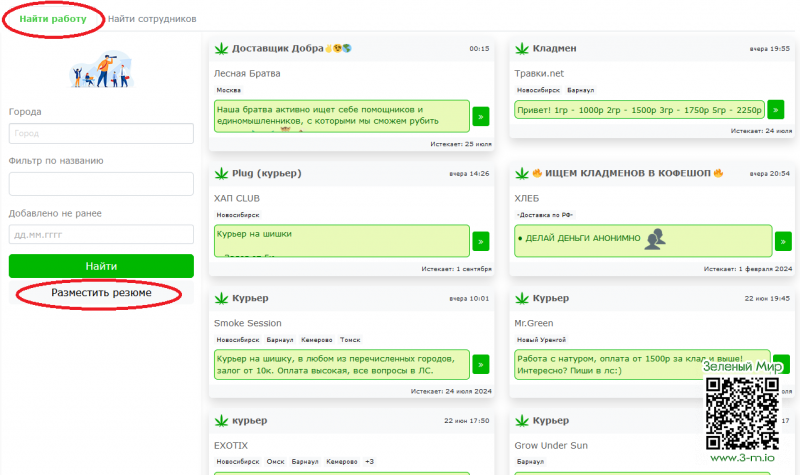Click the leaf icon beside Plug (курьер)
This screenshot has width=800, height=475.
pyautogui.click(x=221, y=173)
